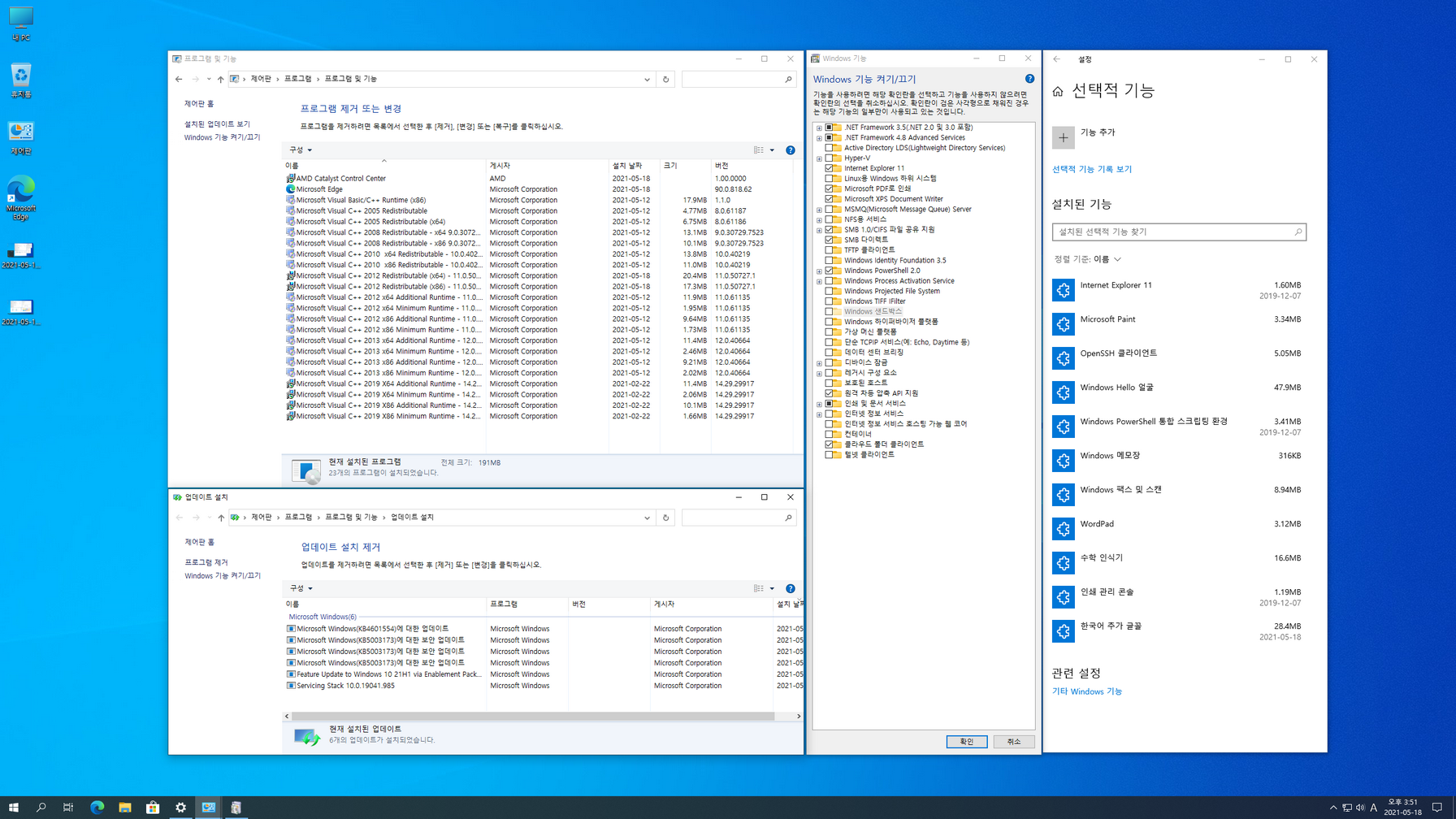Sort updates by 프로그램 column

[x=526, y=604]
